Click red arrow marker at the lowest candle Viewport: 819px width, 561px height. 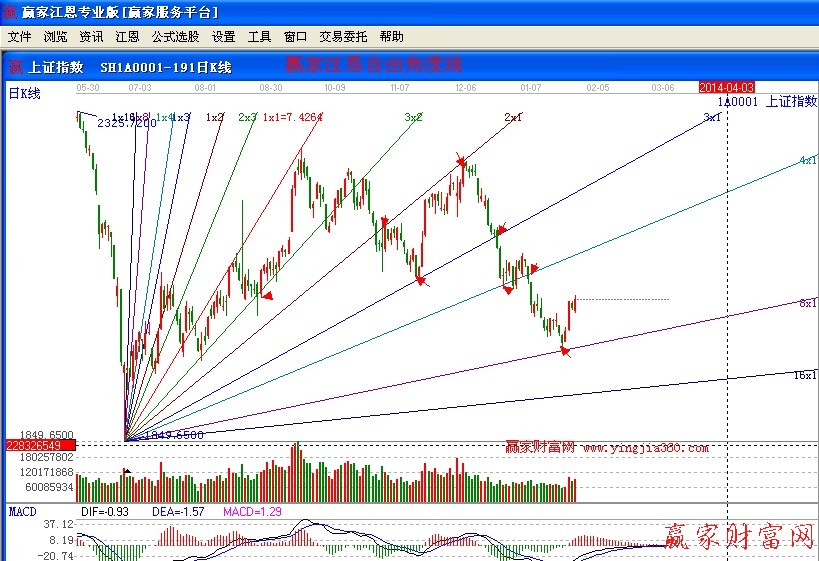point(565,350)
